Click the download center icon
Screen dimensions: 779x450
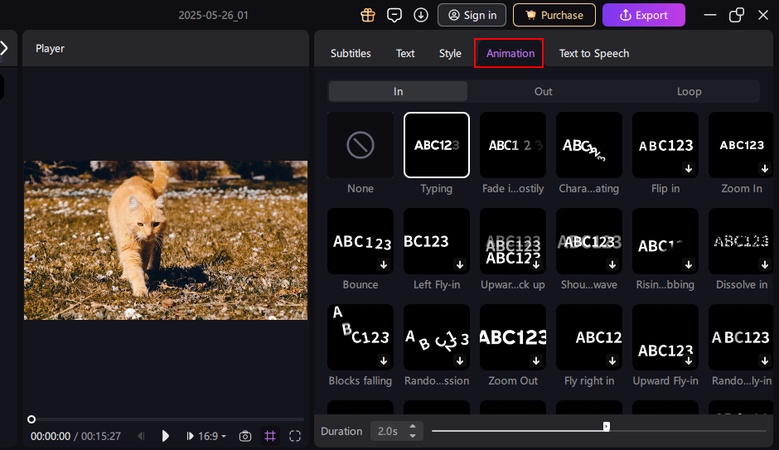(421, 15)
